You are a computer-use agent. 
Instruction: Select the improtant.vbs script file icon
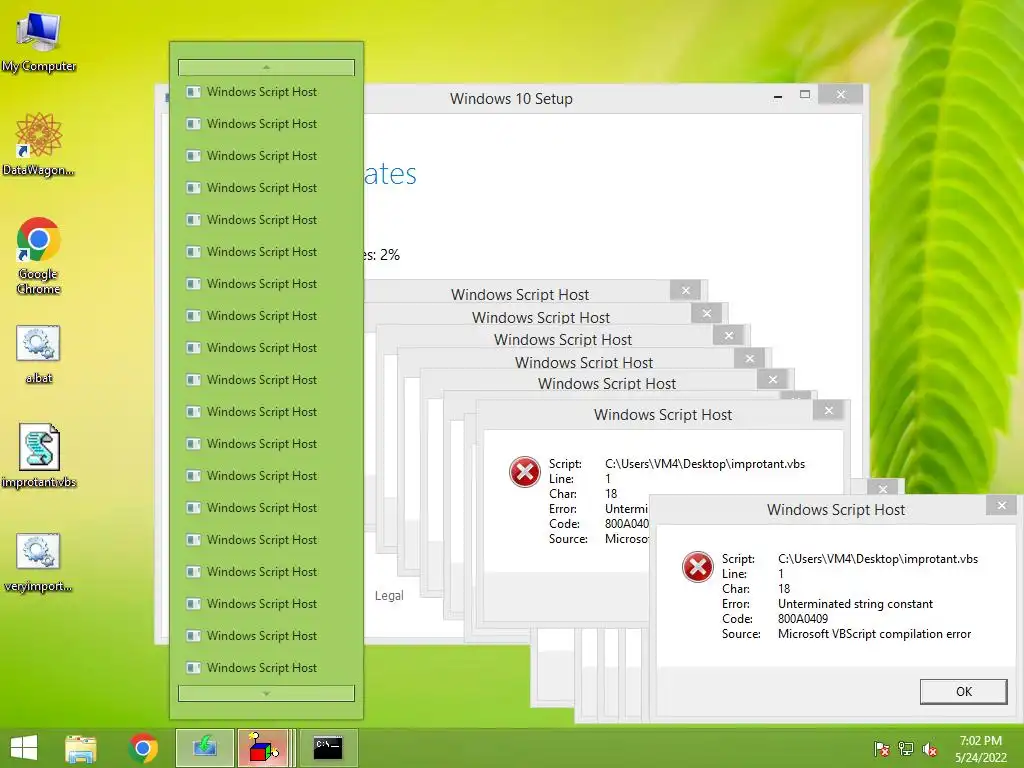click(x=39, y=456)
